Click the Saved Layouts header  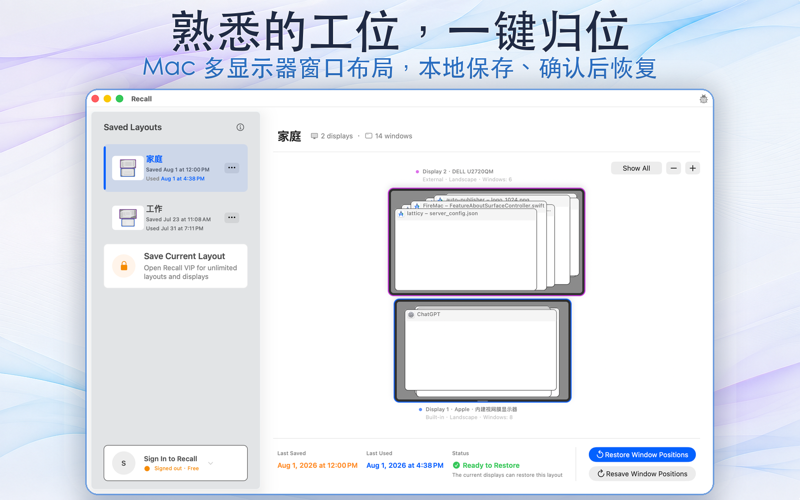[133, 127]
